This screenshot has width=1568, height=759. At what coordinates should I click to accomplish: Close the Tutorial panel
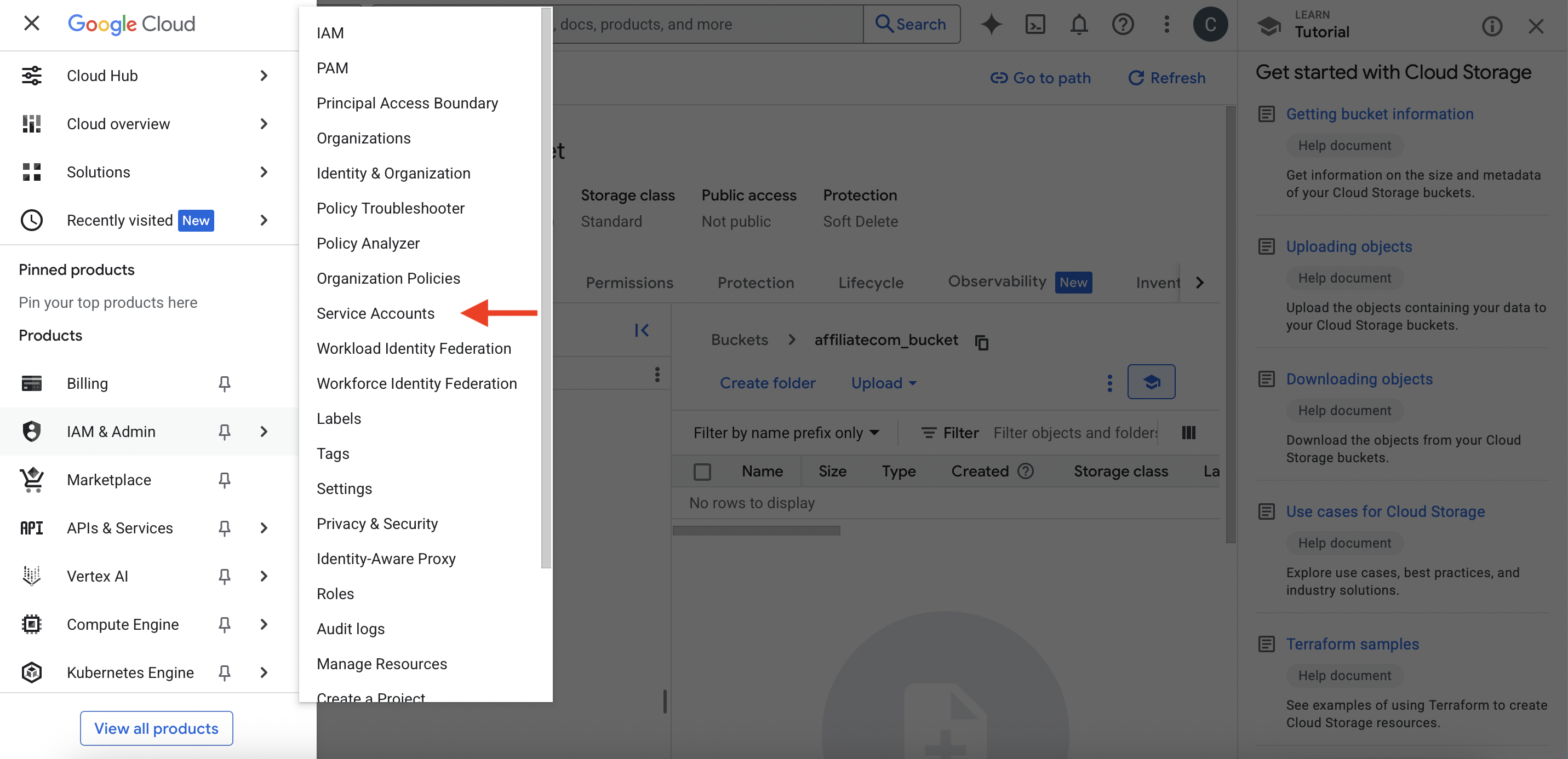pyautogui.click(x=1536, y=26)
